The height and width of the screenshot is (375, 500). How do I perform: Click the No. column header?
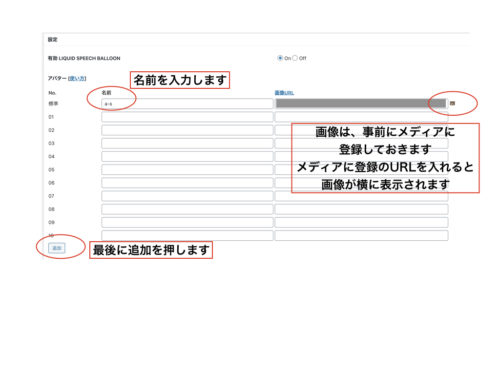52,93
